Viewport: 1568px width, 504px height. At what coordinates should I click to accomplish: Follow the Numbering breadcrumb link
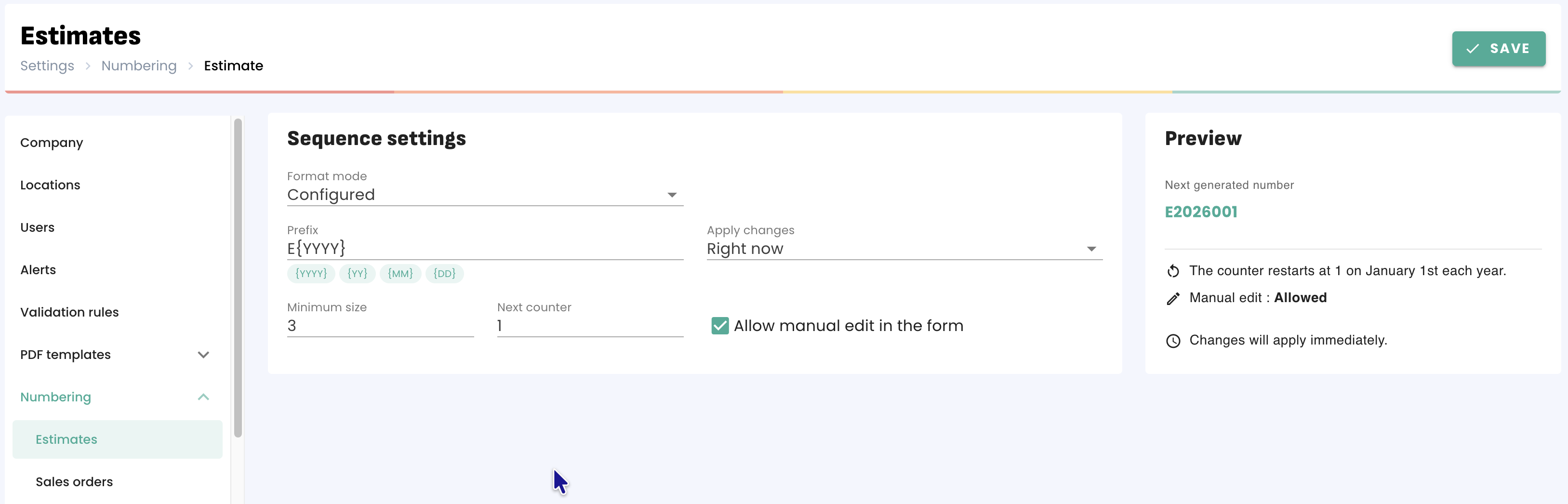tap(139, 66)
